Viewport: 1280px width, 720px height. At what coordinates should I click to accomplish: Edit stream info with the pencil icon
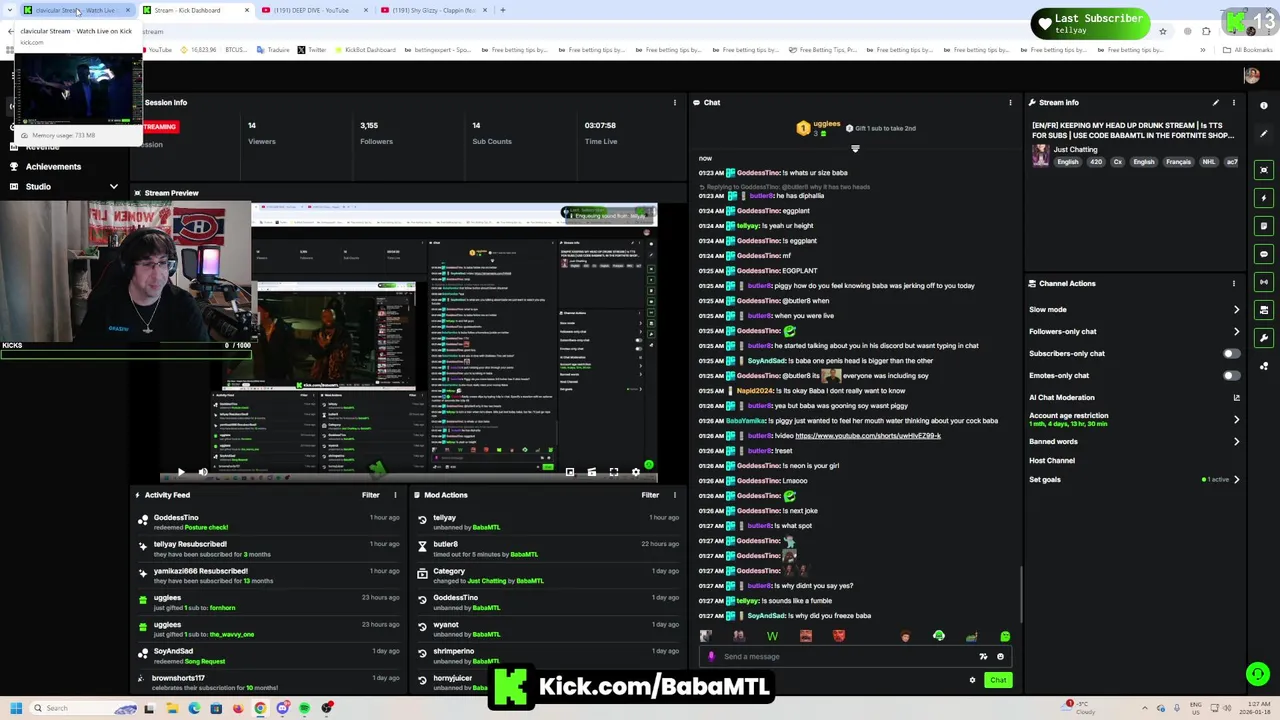pyautogui.click(x=1216, y=102)
